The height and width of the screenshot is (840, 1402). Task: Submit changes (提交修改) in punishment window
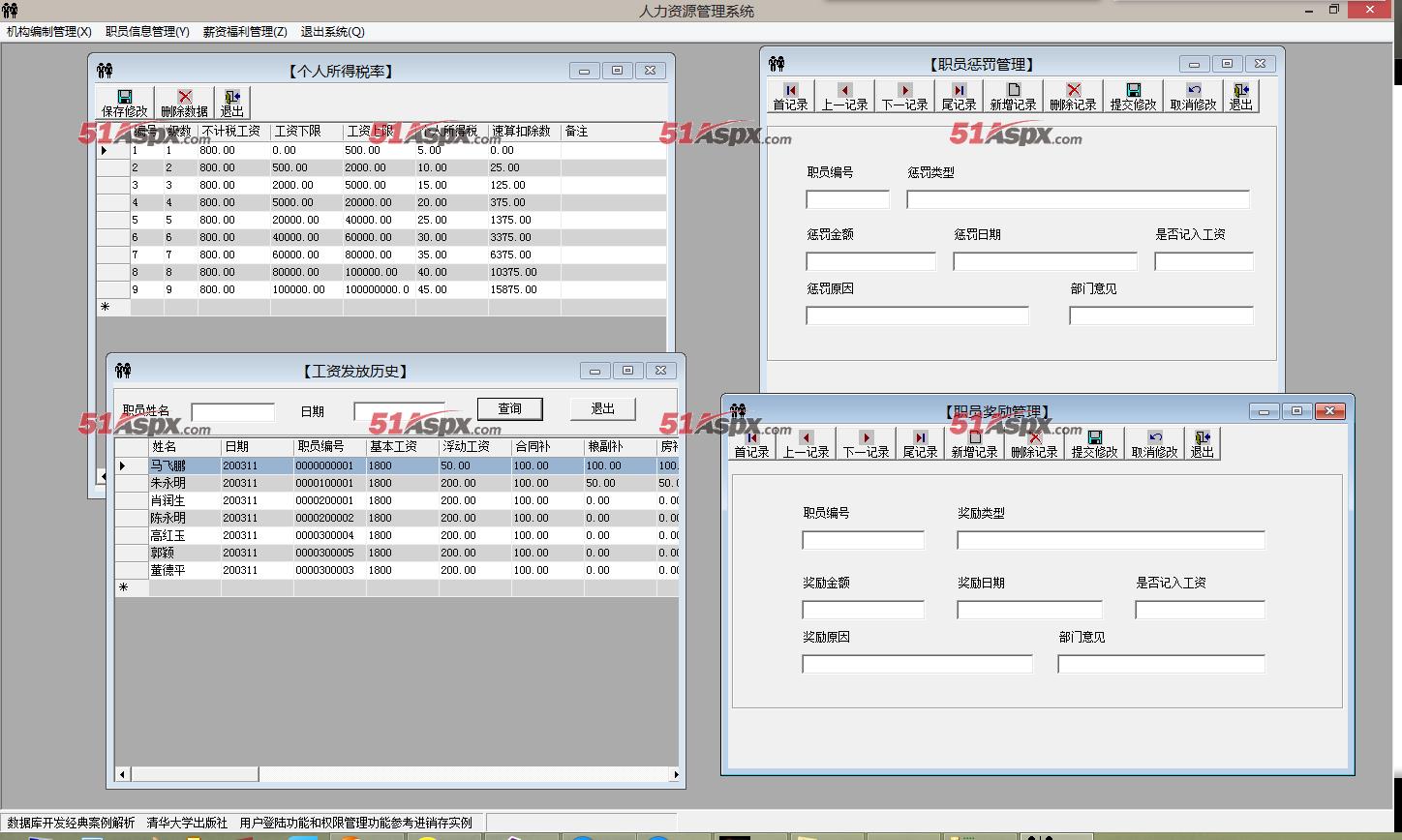coord(1133,97)
